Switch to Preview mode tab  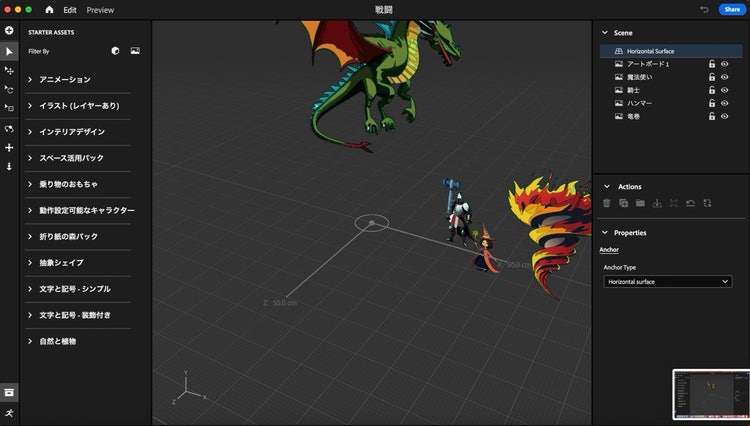(x=100, y=10)
